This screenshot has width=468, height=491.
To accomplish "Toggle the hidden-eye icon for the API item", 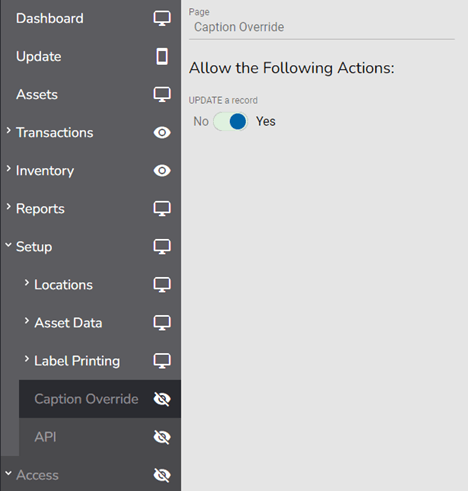I will (162, 437).
